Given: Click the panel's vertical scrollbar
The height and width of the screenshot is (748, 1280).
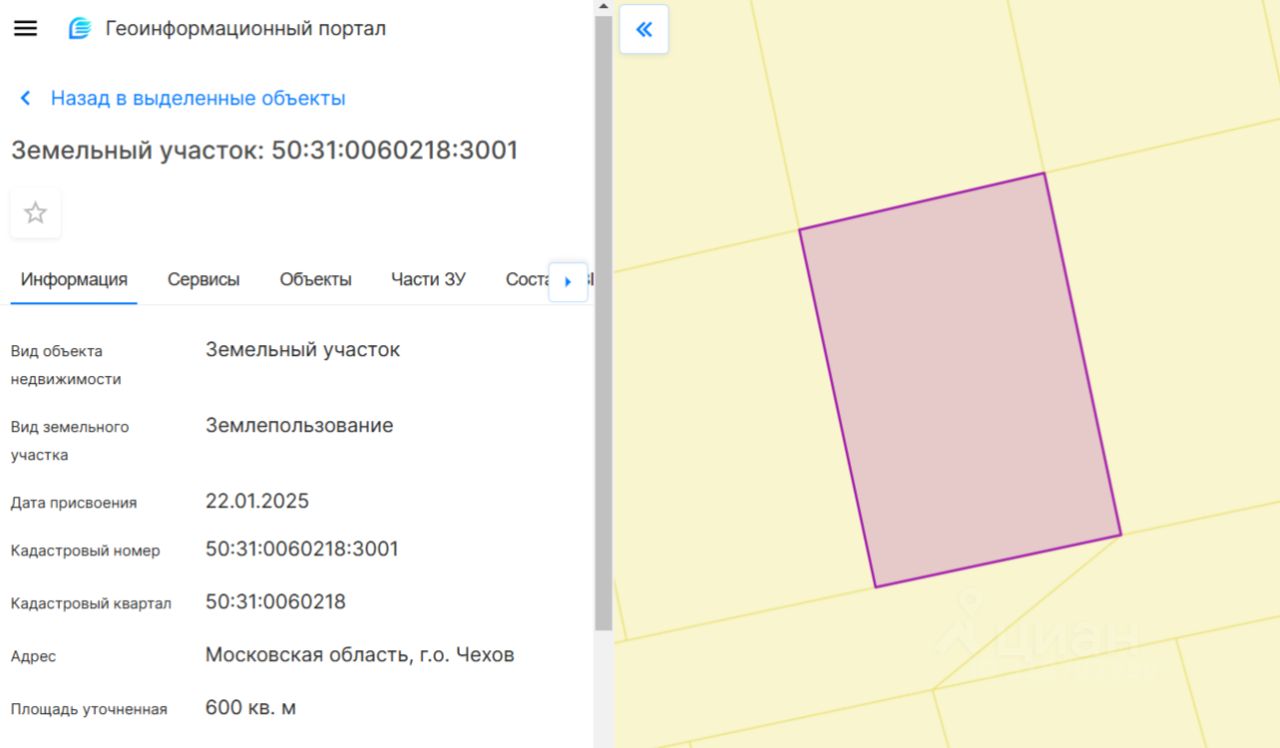Looking at the screenshot, I should click(603, 322).
